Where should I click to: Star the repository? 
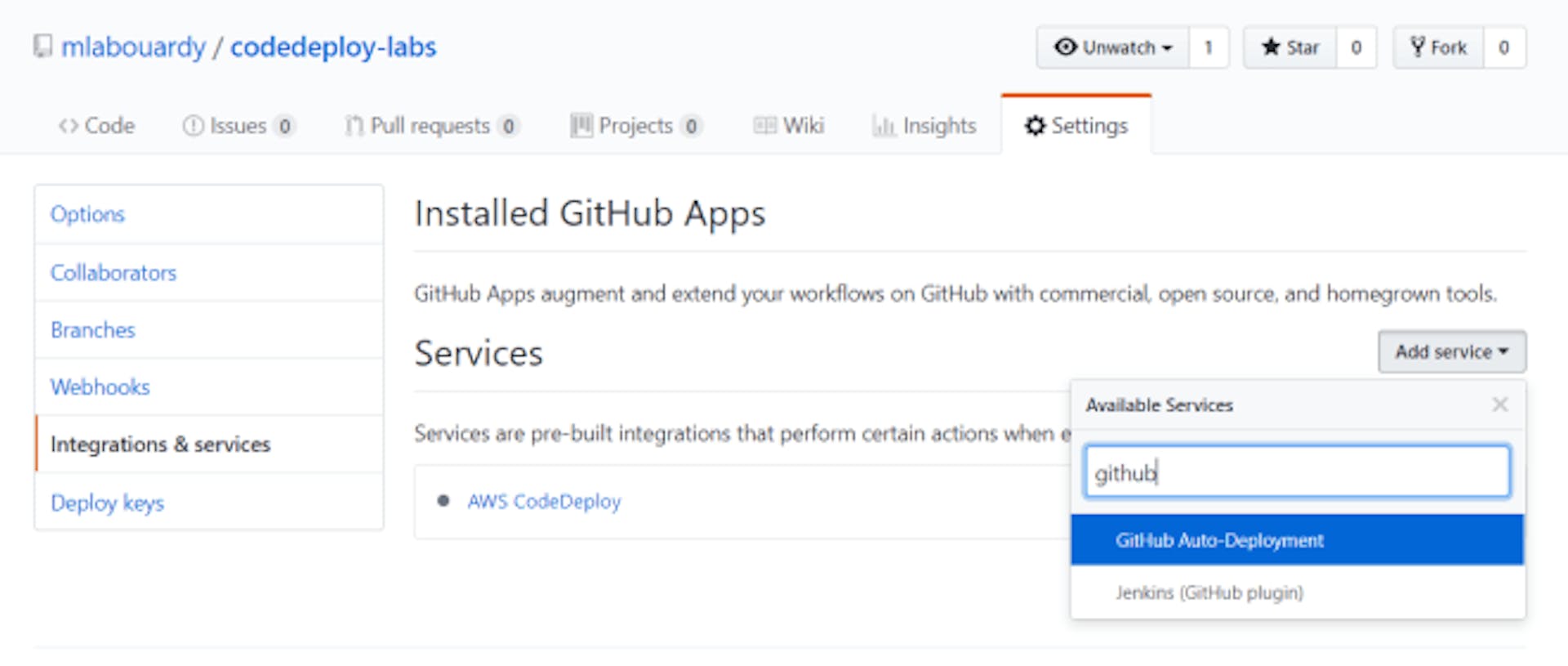[1290, 47]
